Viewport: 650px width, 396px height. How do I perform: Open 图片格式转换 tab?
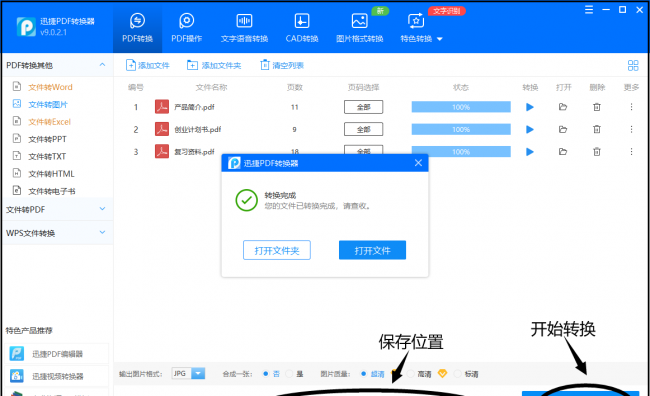click(359, 28)
